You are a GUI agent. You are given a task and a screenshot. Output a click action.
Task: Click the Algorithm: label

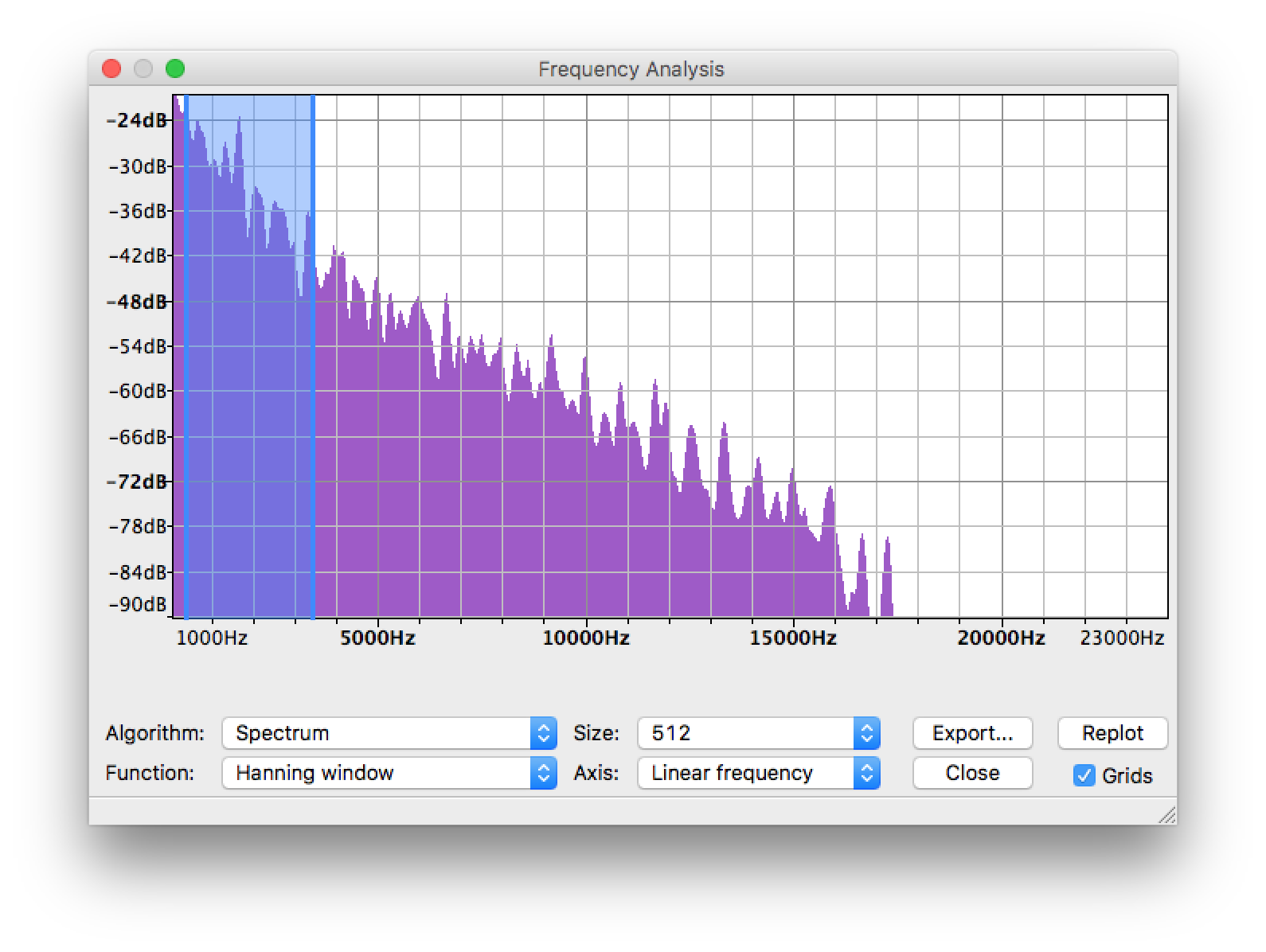(x=154, y=733)
